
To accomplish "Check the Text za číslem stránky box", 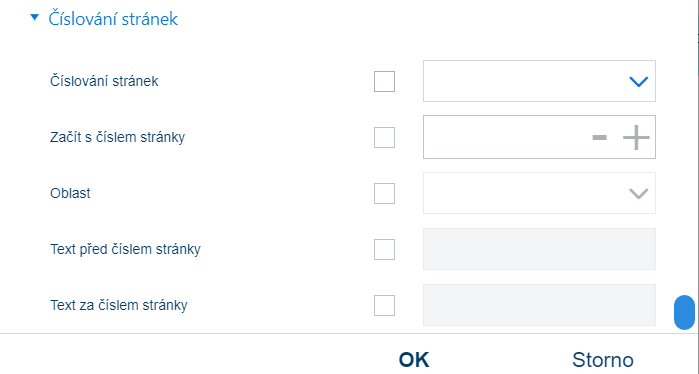I will coord(384,305).
